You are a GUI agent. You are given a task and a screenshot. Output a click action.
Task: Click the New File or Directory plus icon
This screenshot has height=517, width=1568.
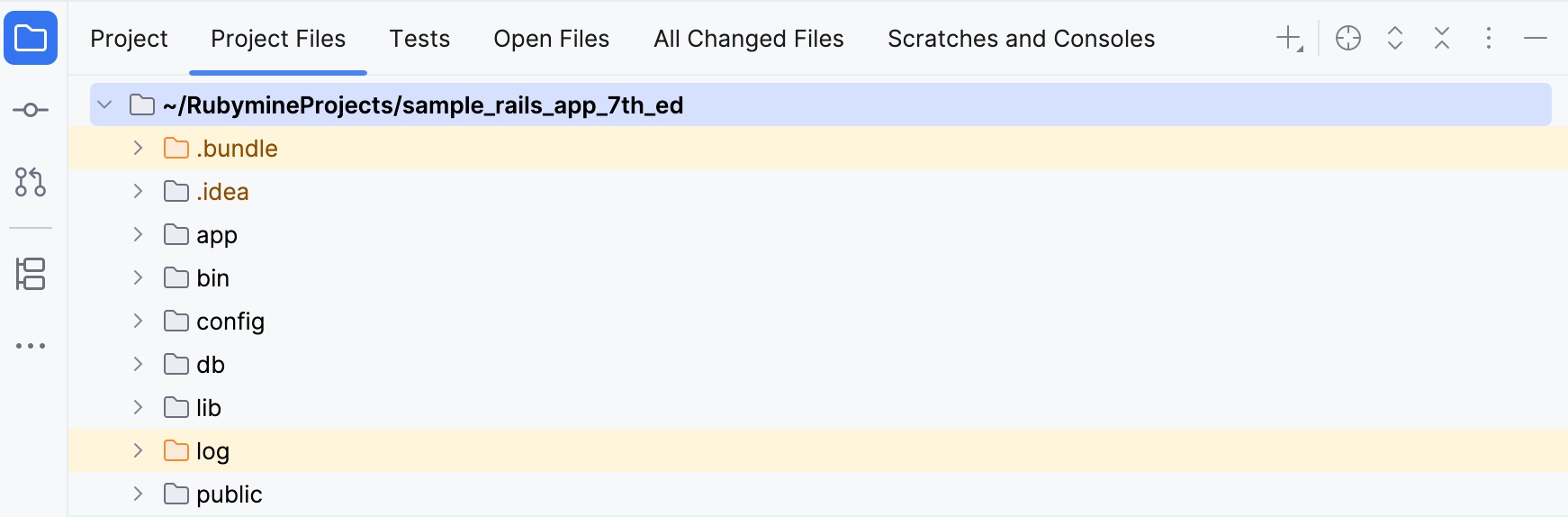(x=1289, y=39)
